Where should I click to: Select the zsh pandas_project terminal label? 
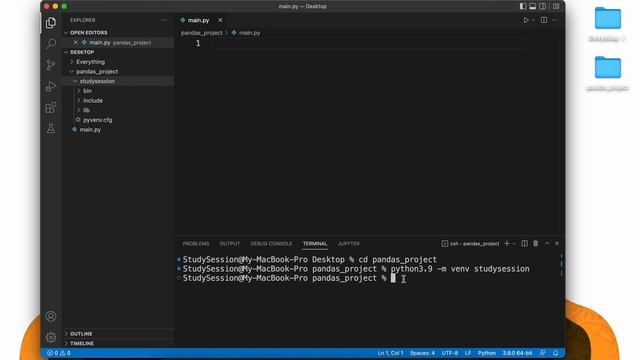[x=470, y=244]
